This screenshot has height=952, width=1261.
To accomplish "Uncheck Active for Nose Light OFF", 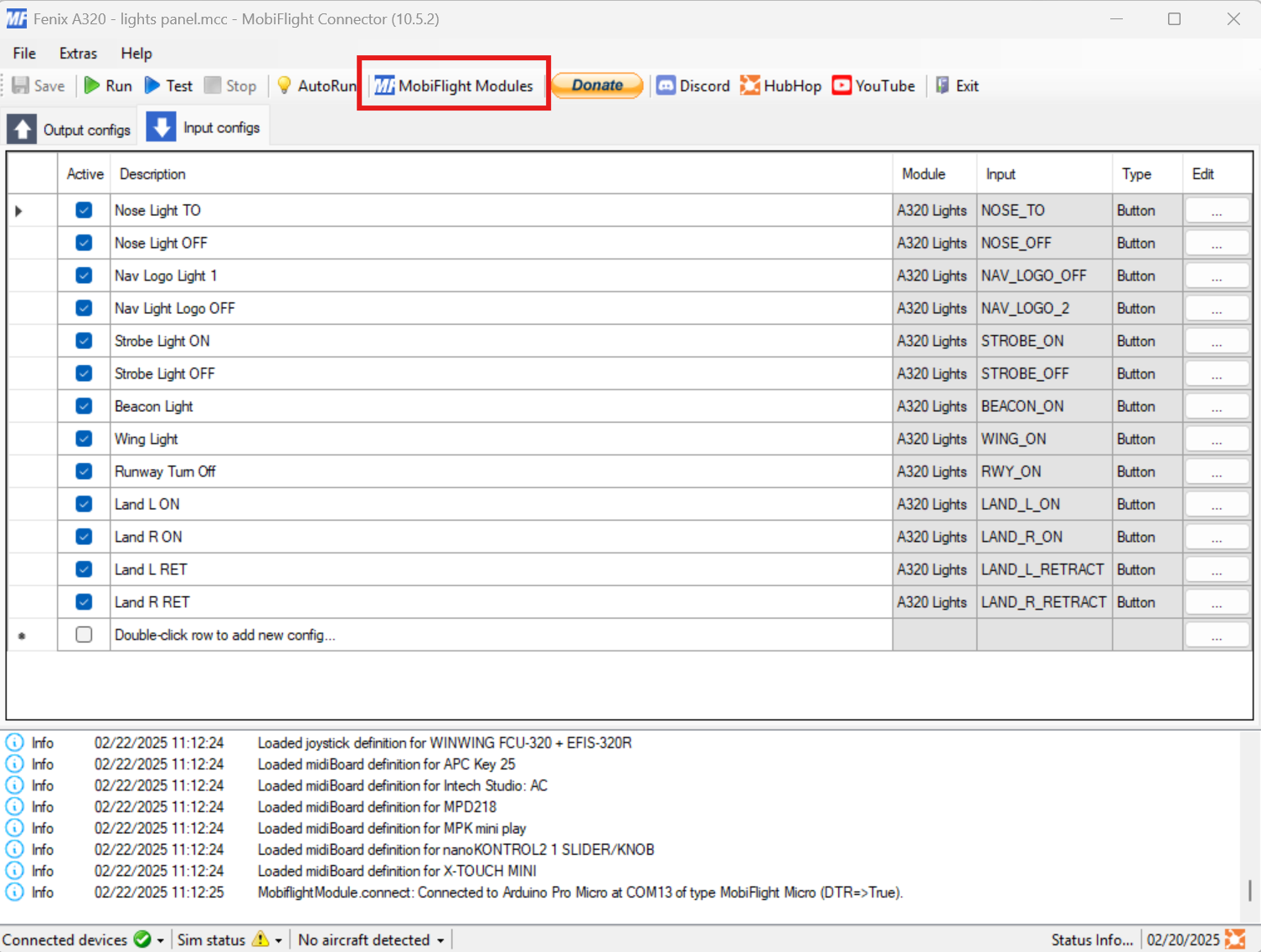I will 84,243.
